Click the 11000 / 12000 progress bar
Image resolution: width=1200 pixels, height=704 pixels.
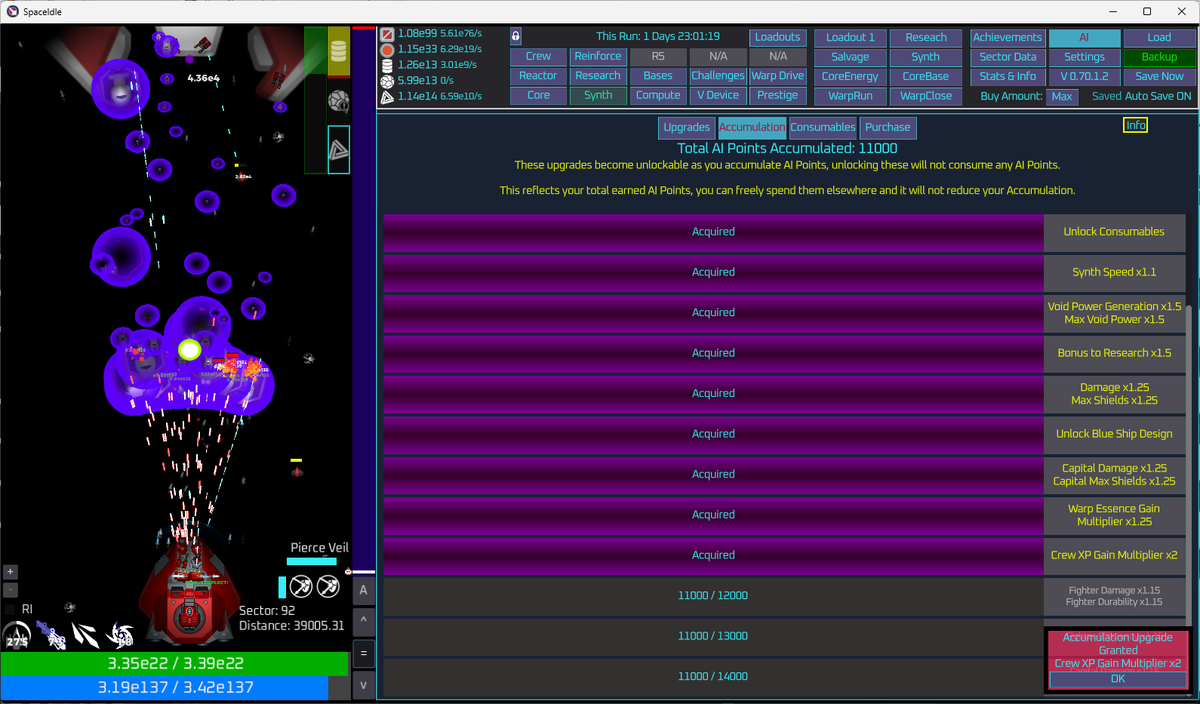(713, 596)
